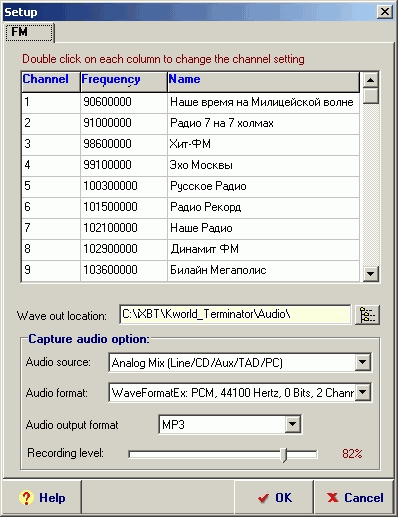Open the folder browse icon for Wave out location
The width and height of the screenshot is (398, 517).
(367, 315)
